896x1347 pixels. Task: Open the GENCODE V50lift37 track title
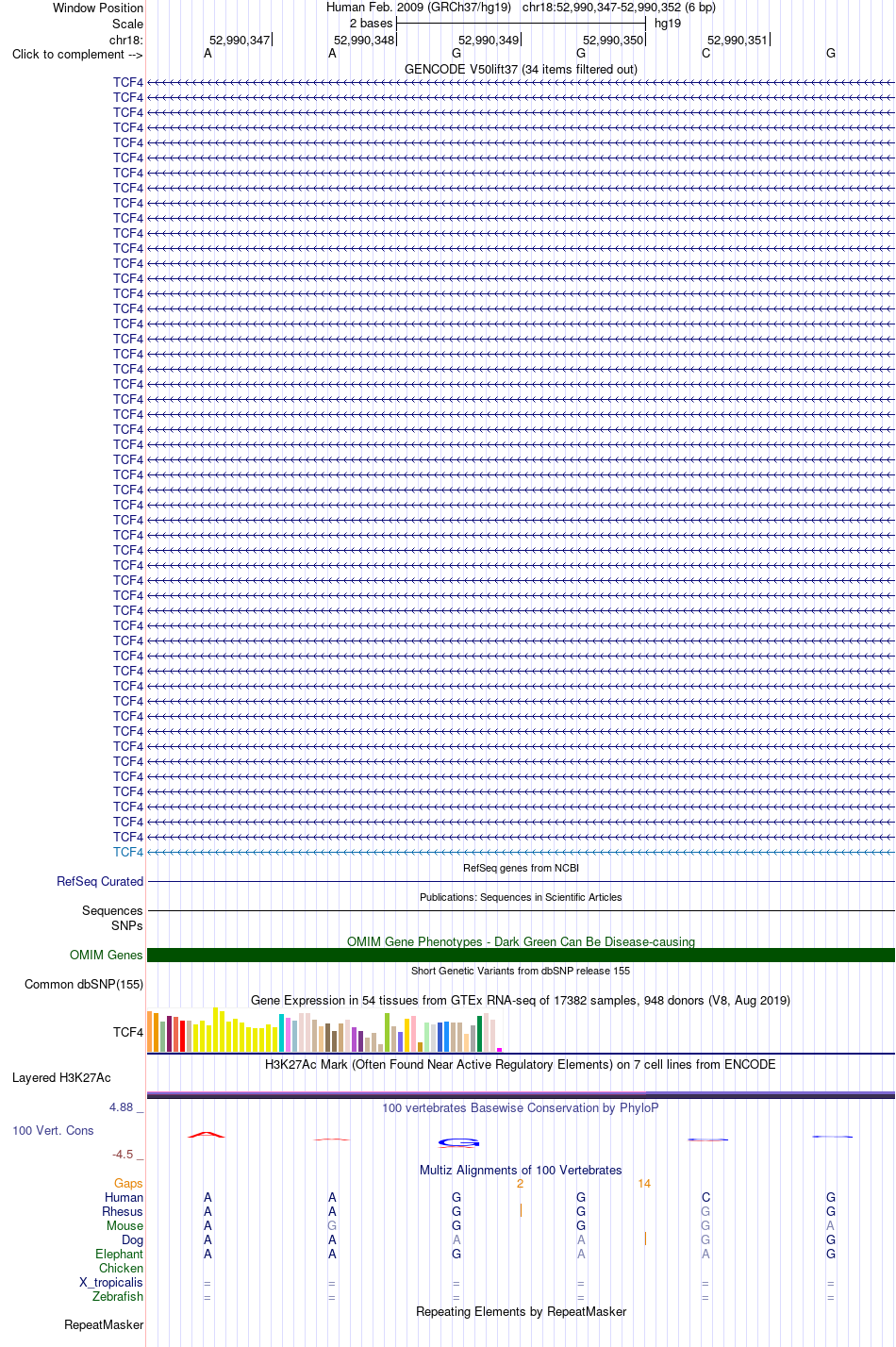click(521, 70)
